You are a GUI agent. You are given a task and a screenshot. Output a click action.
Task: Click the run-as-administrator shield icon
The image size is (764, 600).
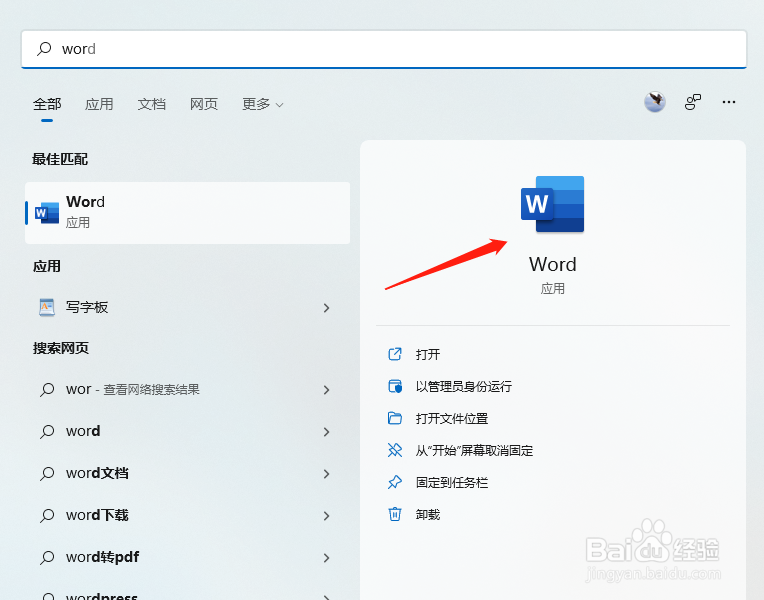395,386
